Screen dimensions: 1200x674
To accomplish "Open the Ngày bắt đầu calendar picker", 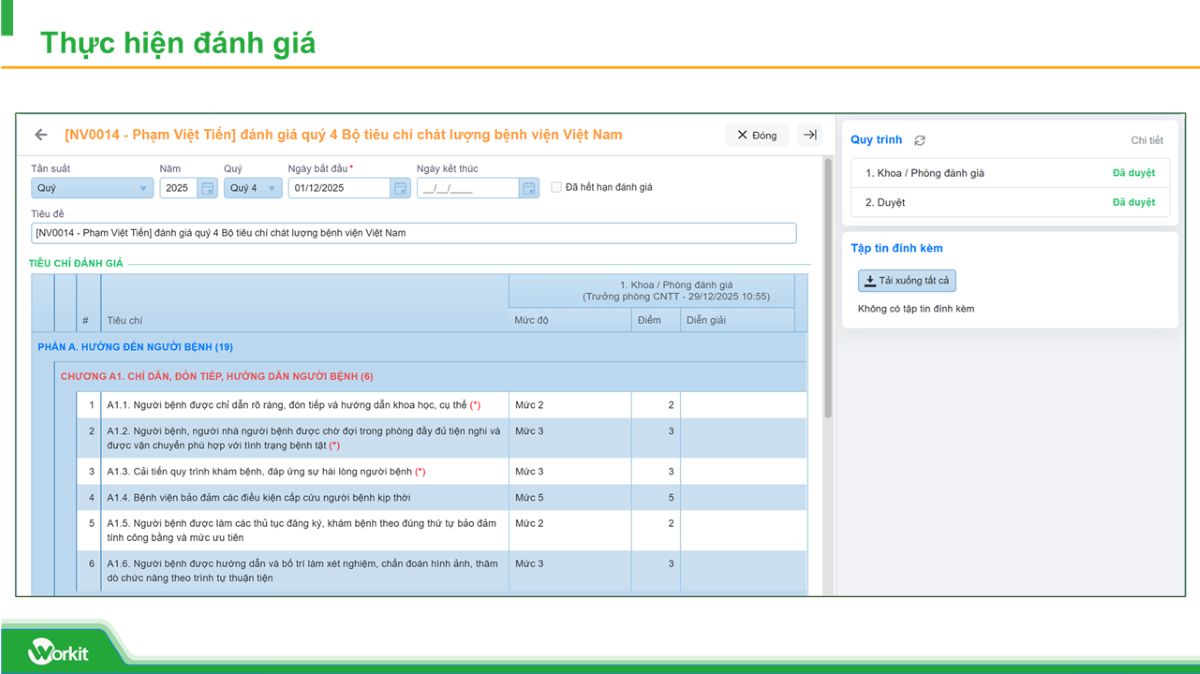I will point(400,188).
